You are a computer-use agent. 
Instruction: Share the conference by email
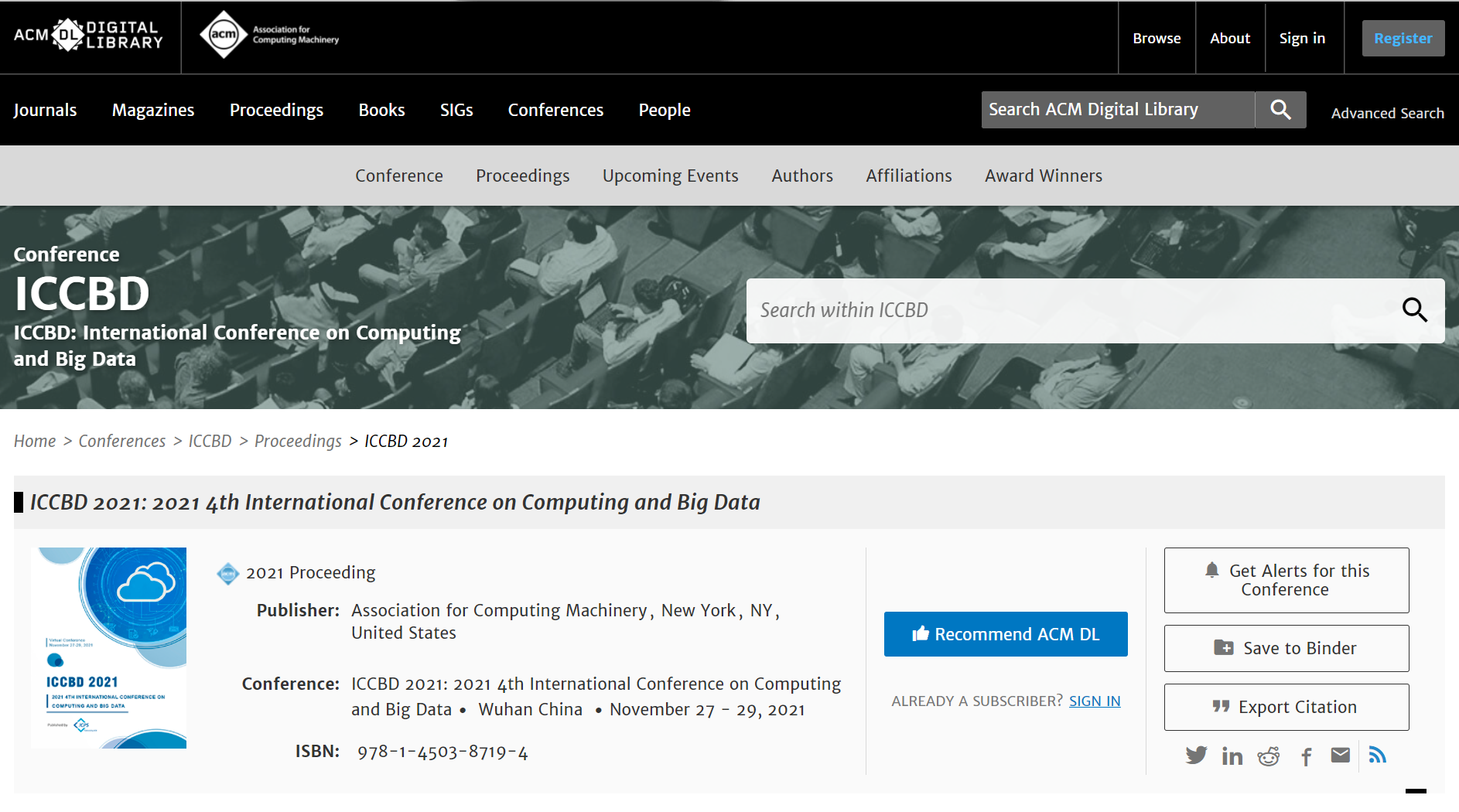point(1341,756)
